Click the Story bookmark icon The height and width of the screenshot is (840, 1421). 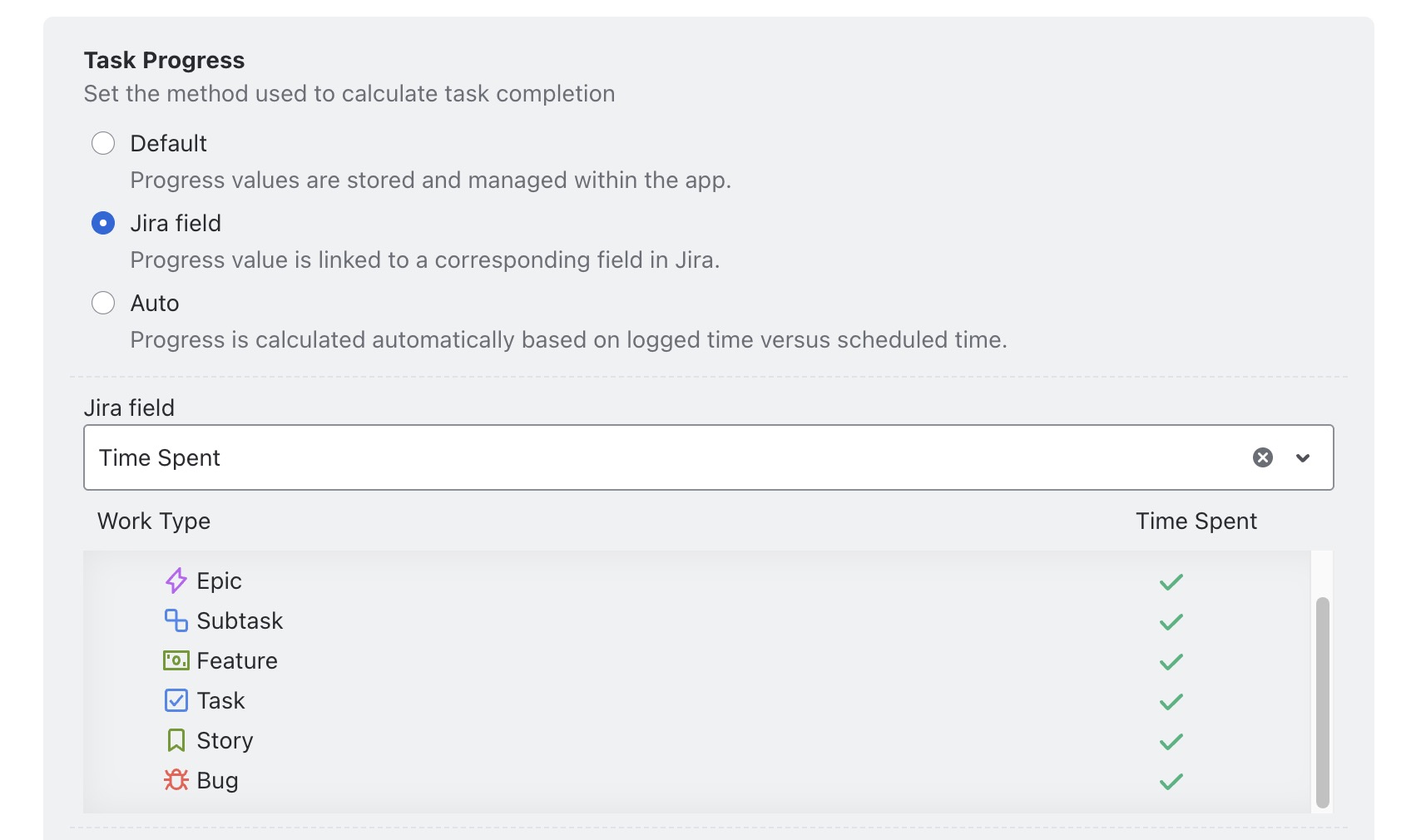pyautogui.click(x=176, y=740)
